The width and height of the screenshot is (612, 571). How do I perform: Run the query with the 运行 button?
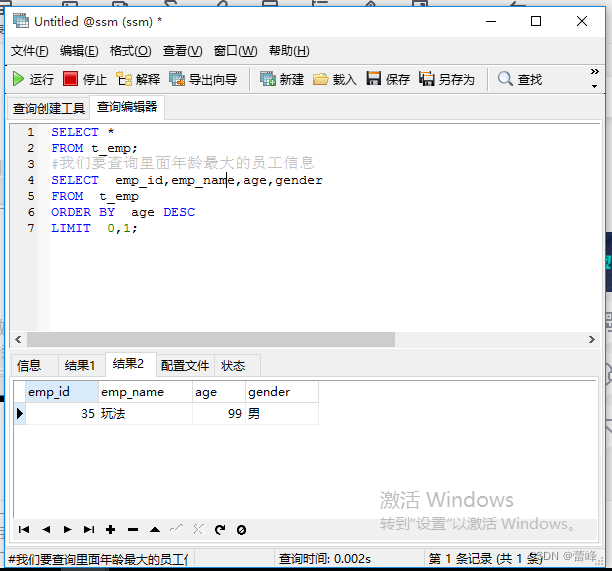33,79
